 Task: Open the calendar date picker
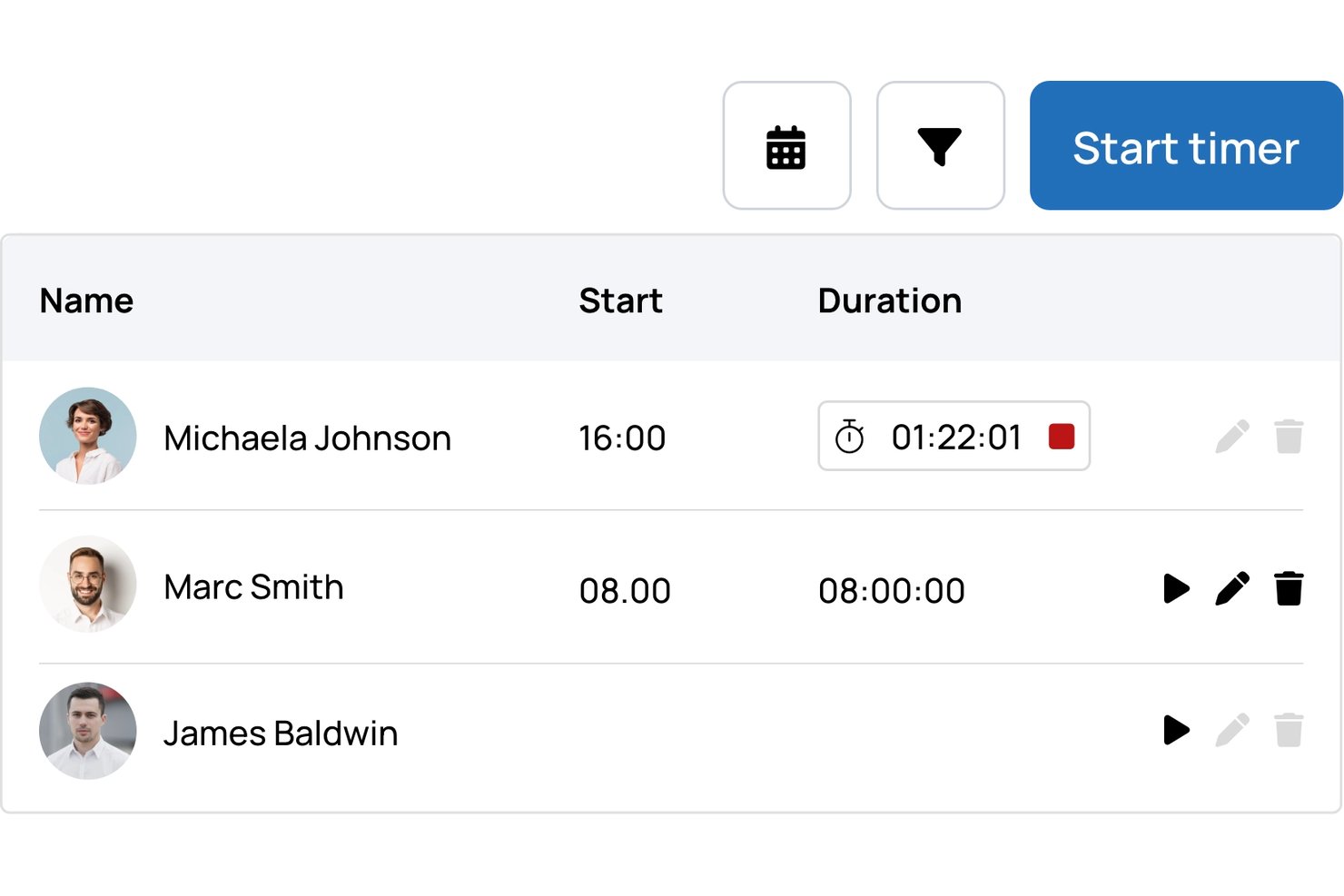point(786,145)
